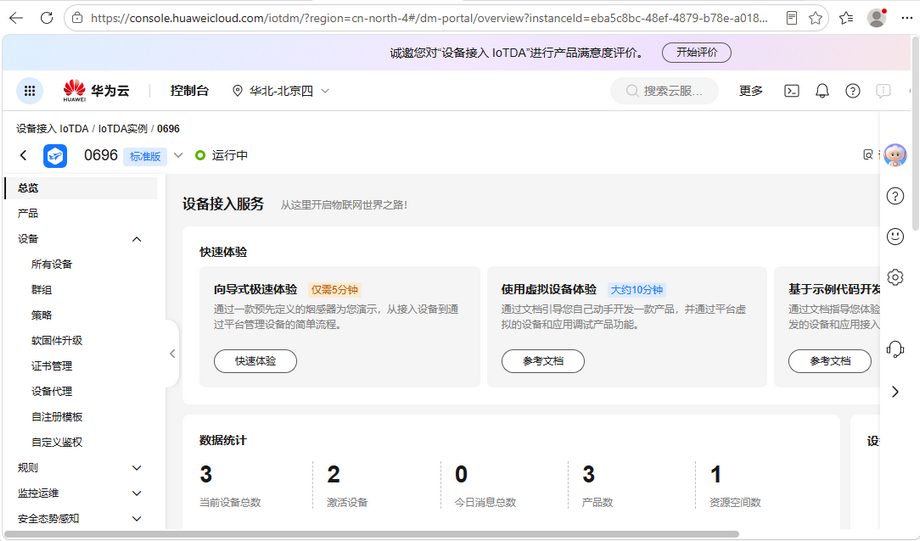Click the 产品数 statistic

point(597,487)
